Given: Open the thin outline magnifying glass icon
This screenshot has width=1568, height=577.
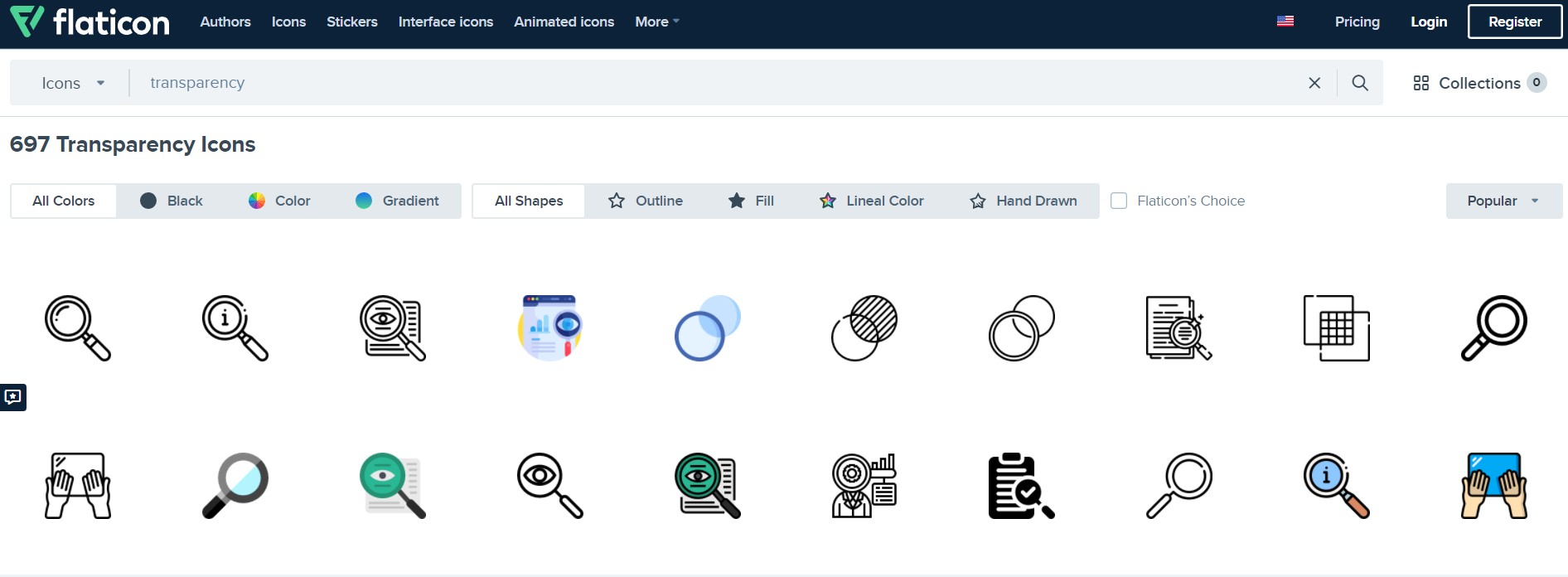Looking at the screenshot, I should point(1179,486).
